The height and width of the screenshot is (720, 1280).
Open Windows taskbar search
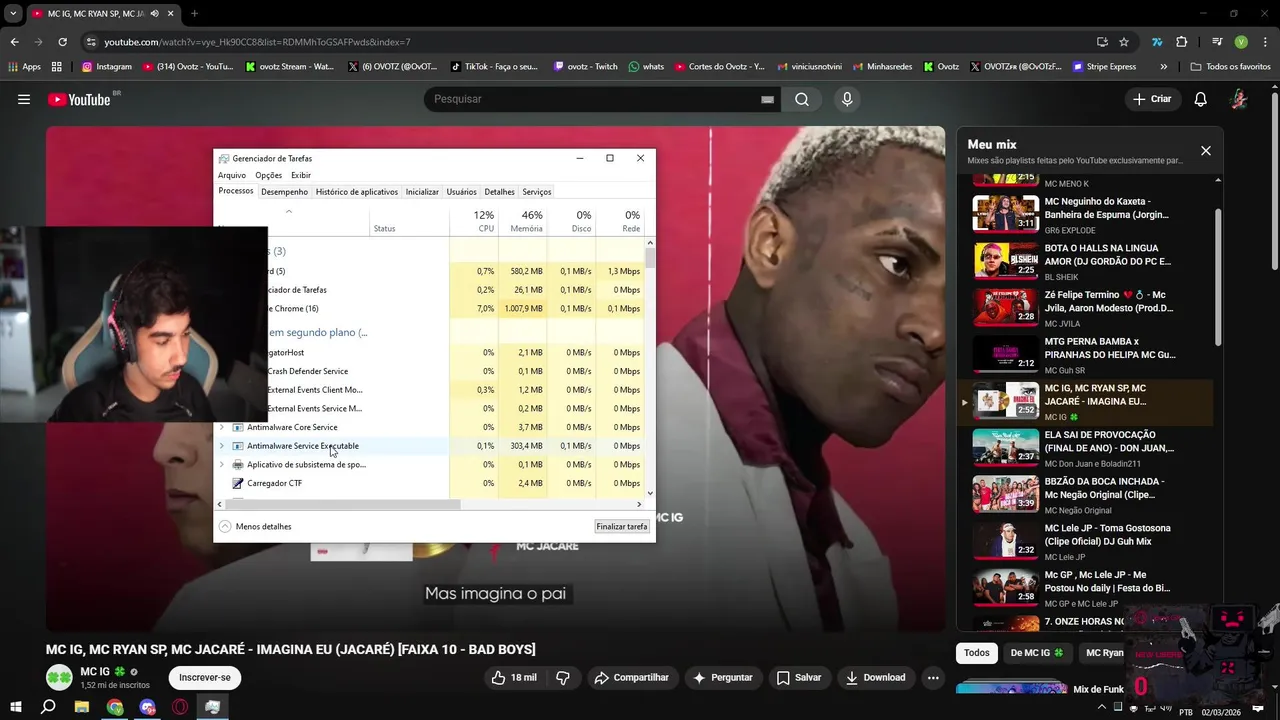click(x=48, y=707)
